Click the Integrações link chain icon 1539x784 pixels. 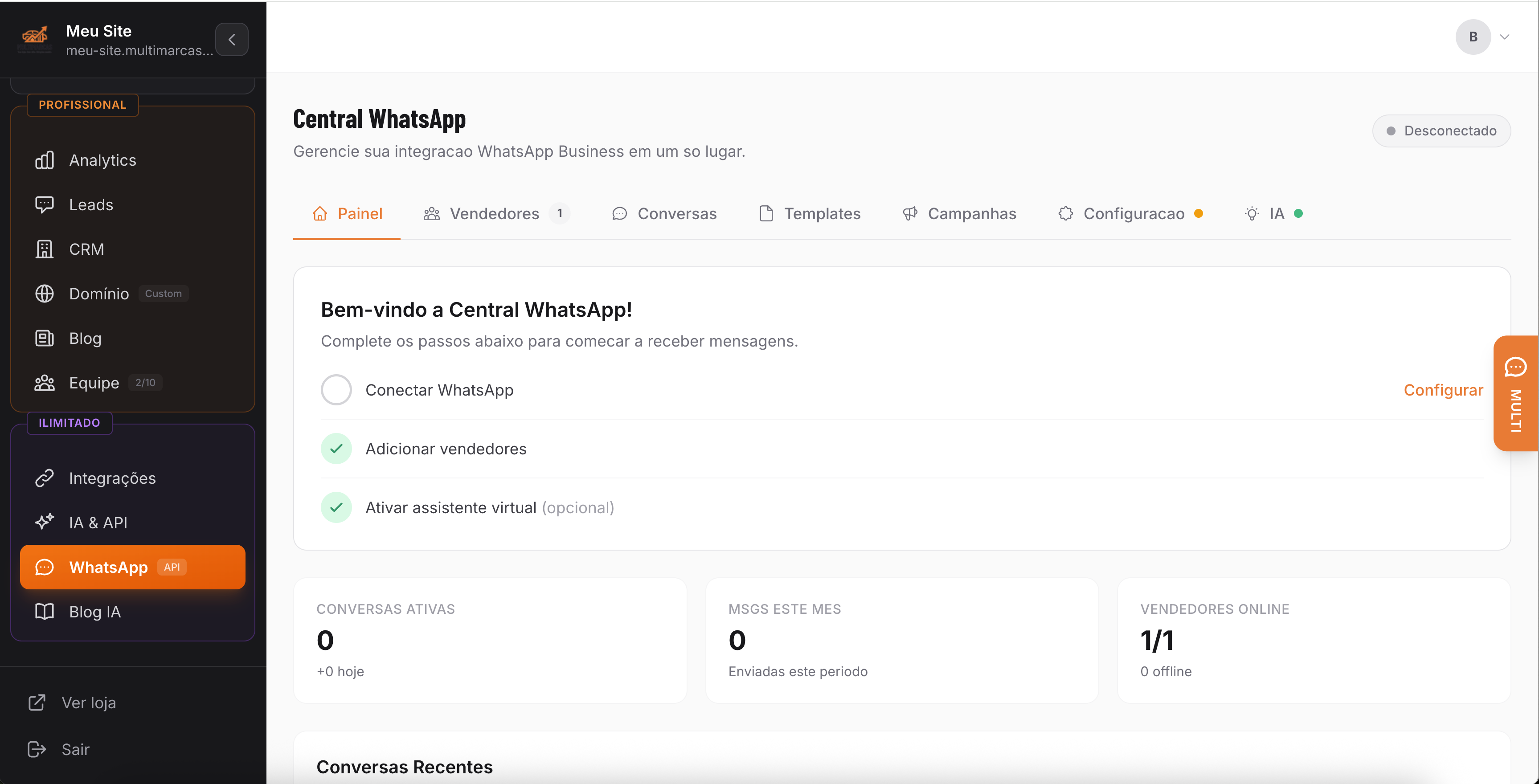[44, 478]
